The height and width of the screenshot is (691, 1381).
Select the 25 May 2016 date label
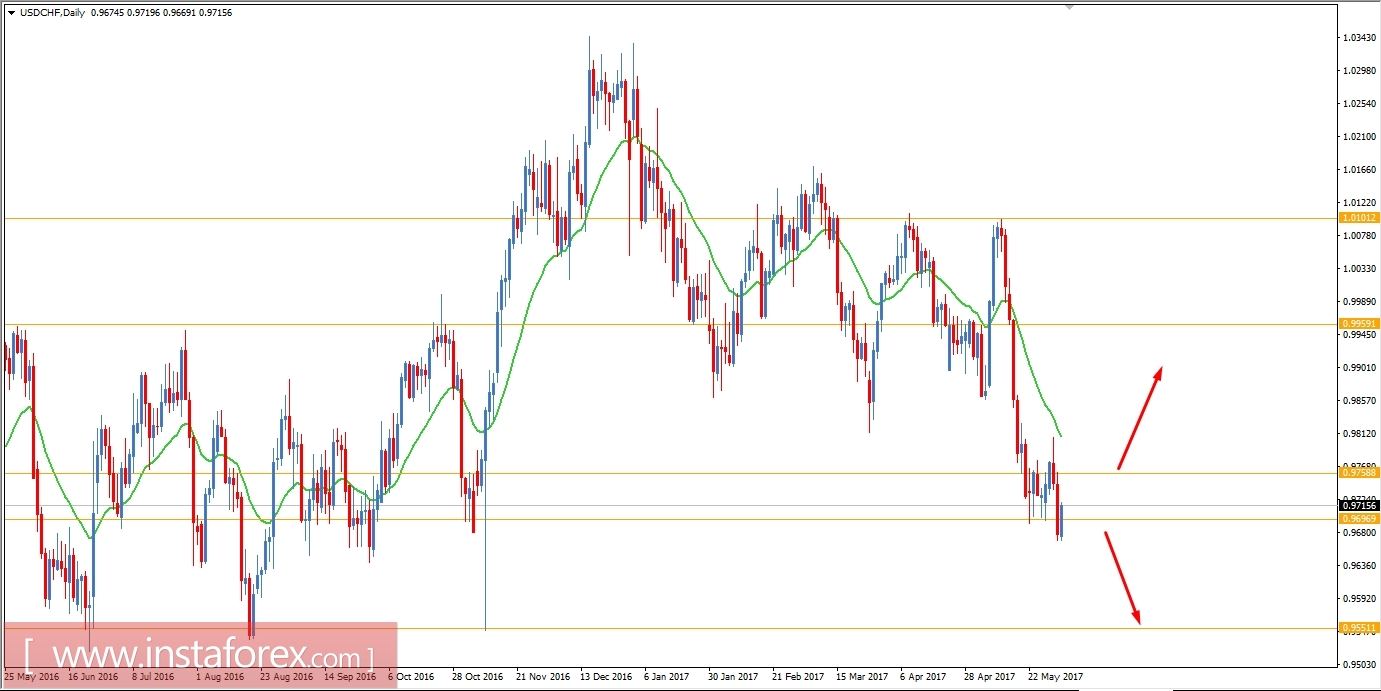tap(30, 675)
